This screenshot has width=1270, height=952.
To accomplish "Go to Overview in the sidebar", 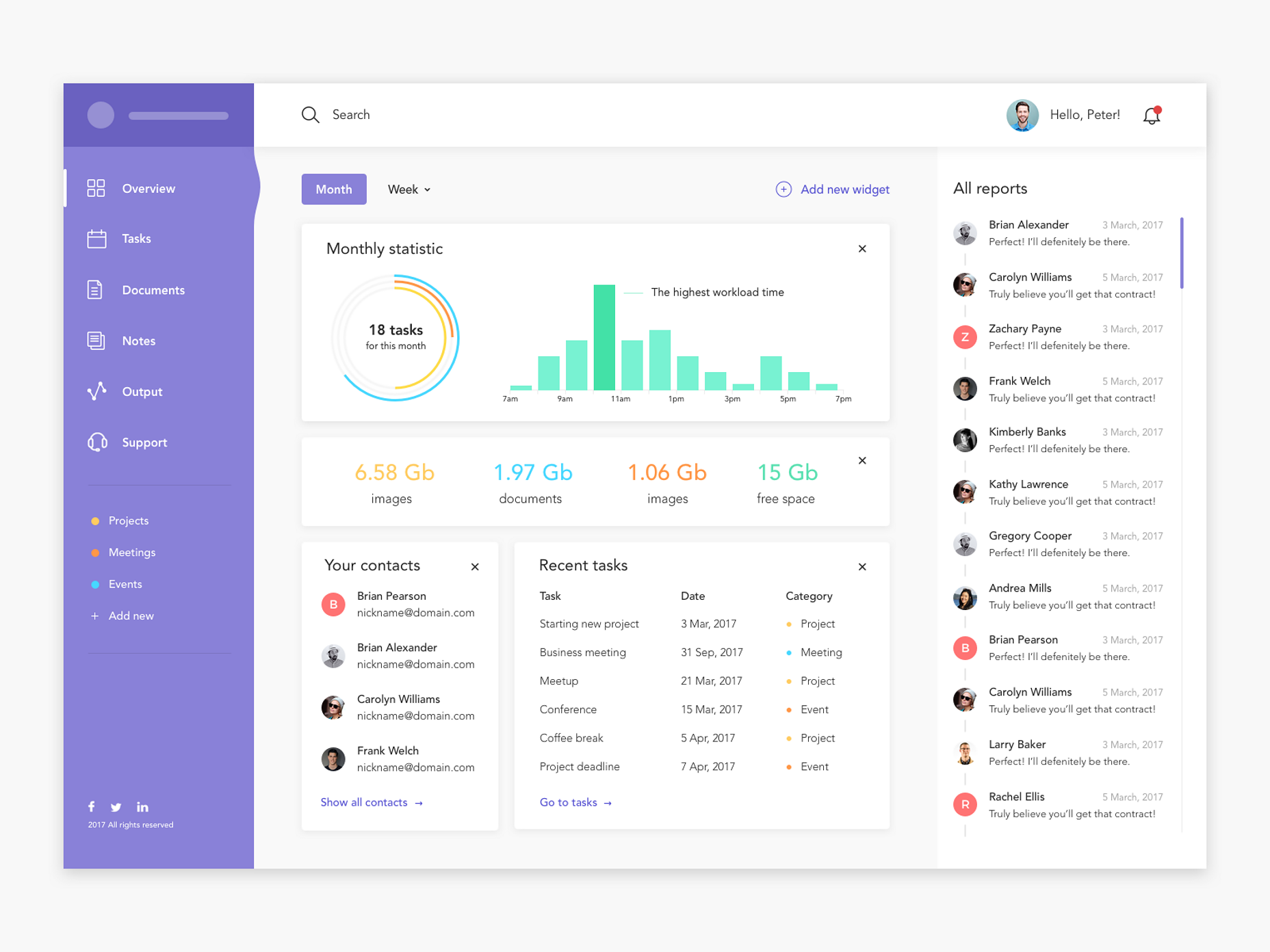I will point(148,189).
